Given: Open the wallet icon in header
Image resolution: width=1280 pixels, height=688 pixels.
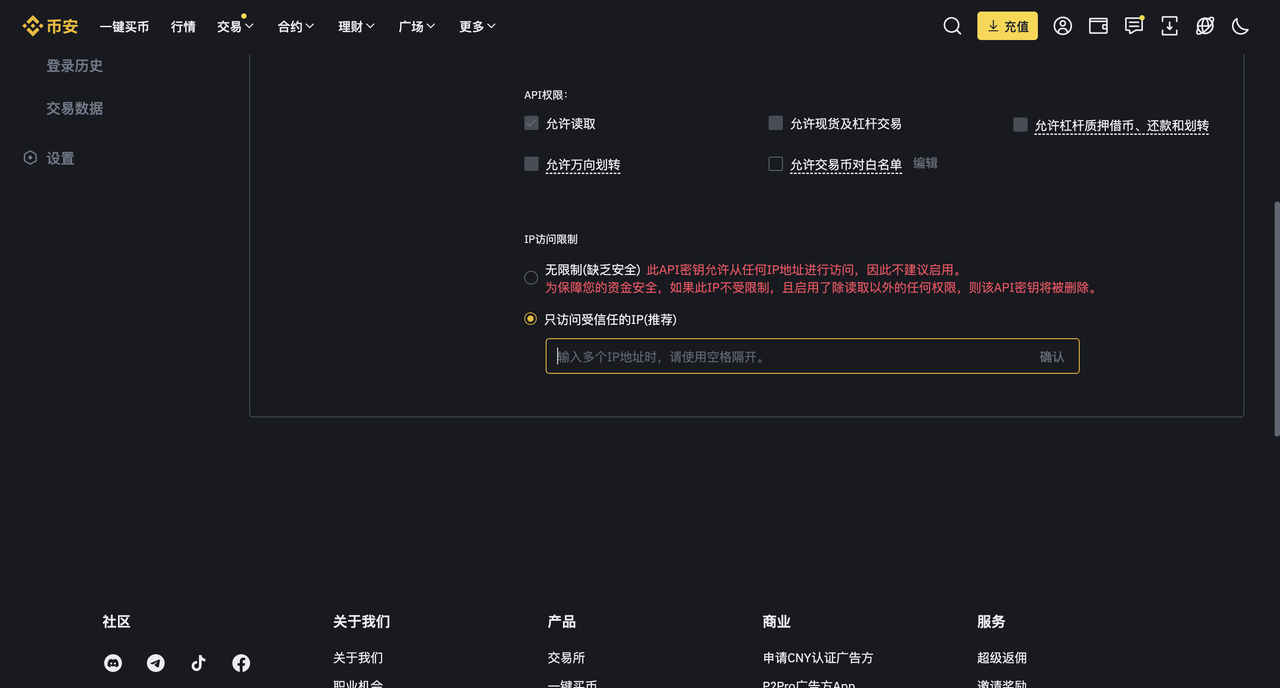Looking at the screenshot, I should [1098, 26].
